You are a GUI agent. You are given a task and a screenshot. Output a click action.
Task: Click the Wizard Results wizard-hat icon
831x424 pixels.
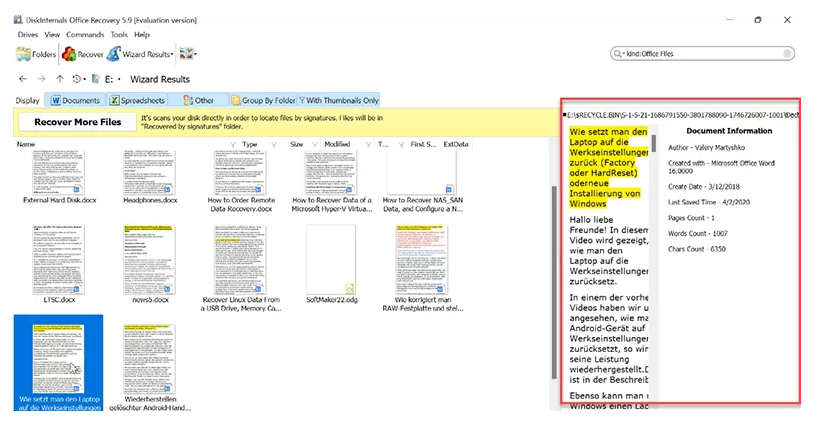click(x=113, y=54)
